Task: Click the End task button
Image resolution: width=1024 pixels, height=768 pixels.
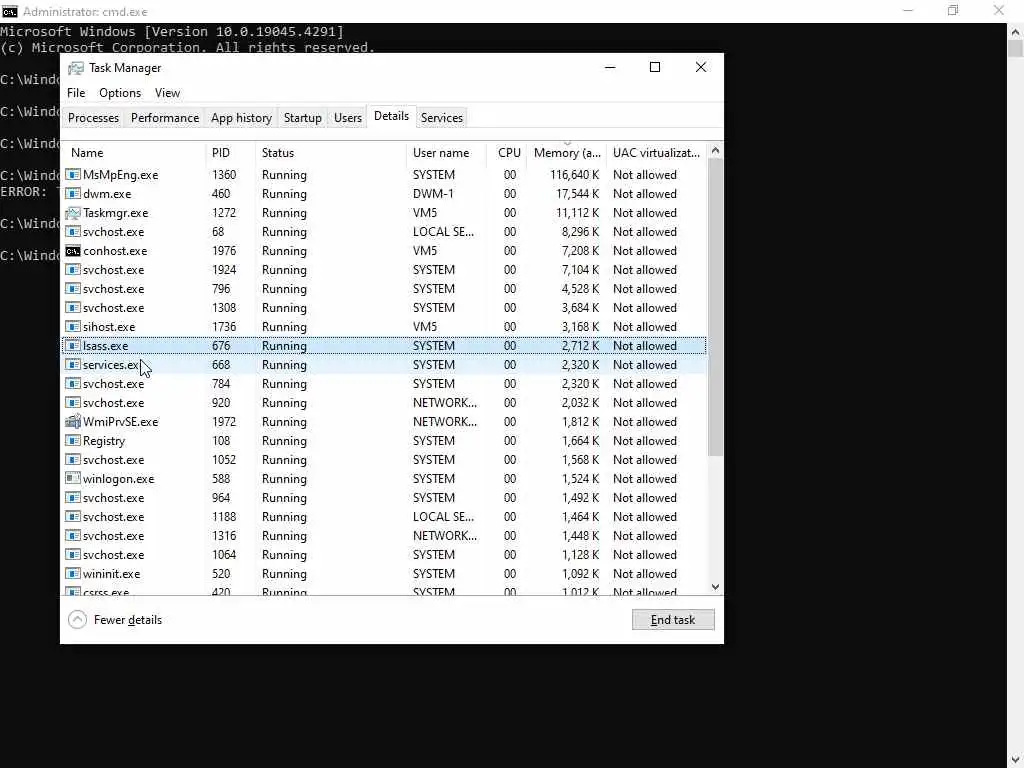Action: click(x=673, y=620)
